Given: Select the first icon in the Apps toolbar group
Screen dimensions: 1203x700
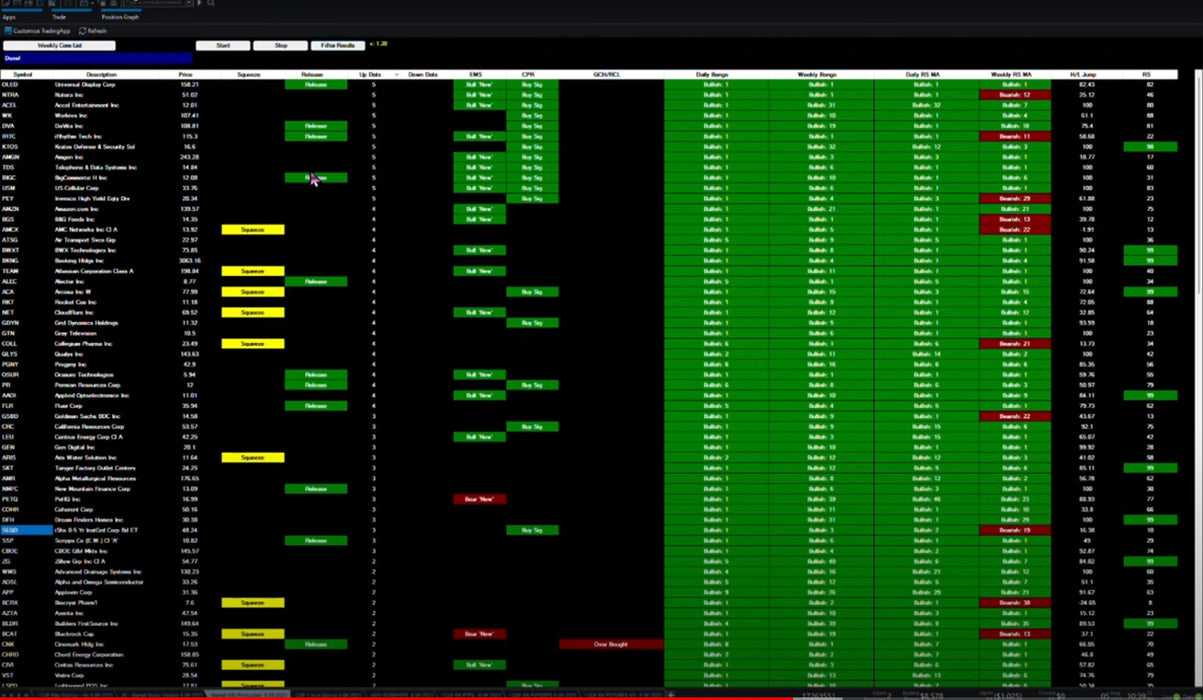Looking at the screenshot, I should [x=4, y=4].
